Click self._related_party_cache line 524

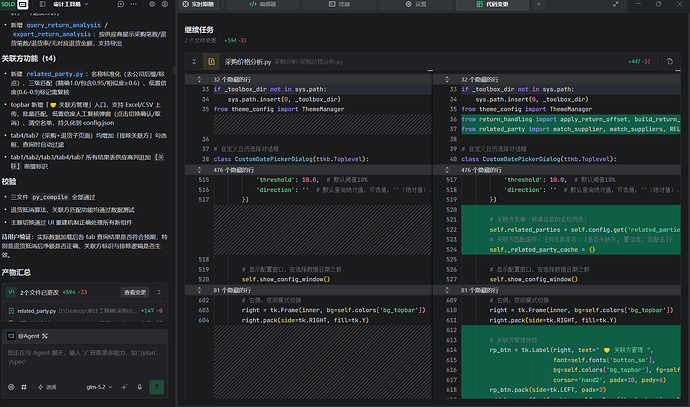543,250
